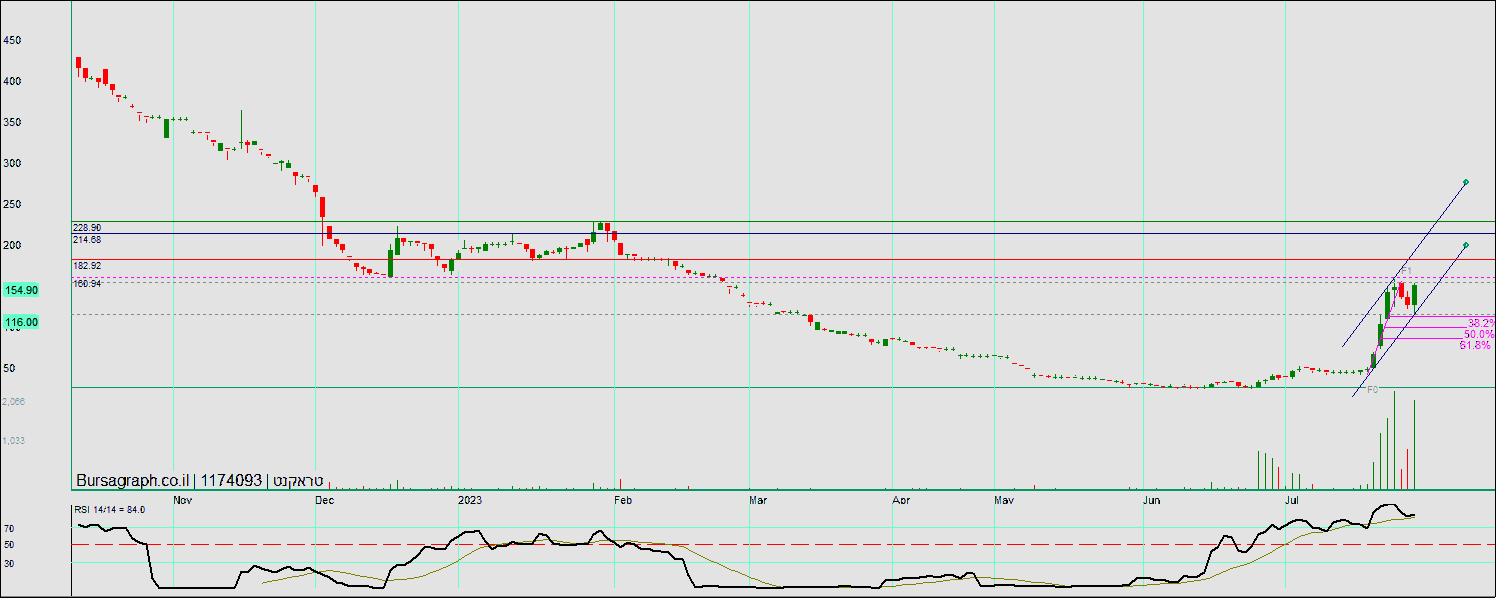The image size is (1496, 598).
Task: Select the 160.94 dashed level label
Action: [x=87, y=284]
